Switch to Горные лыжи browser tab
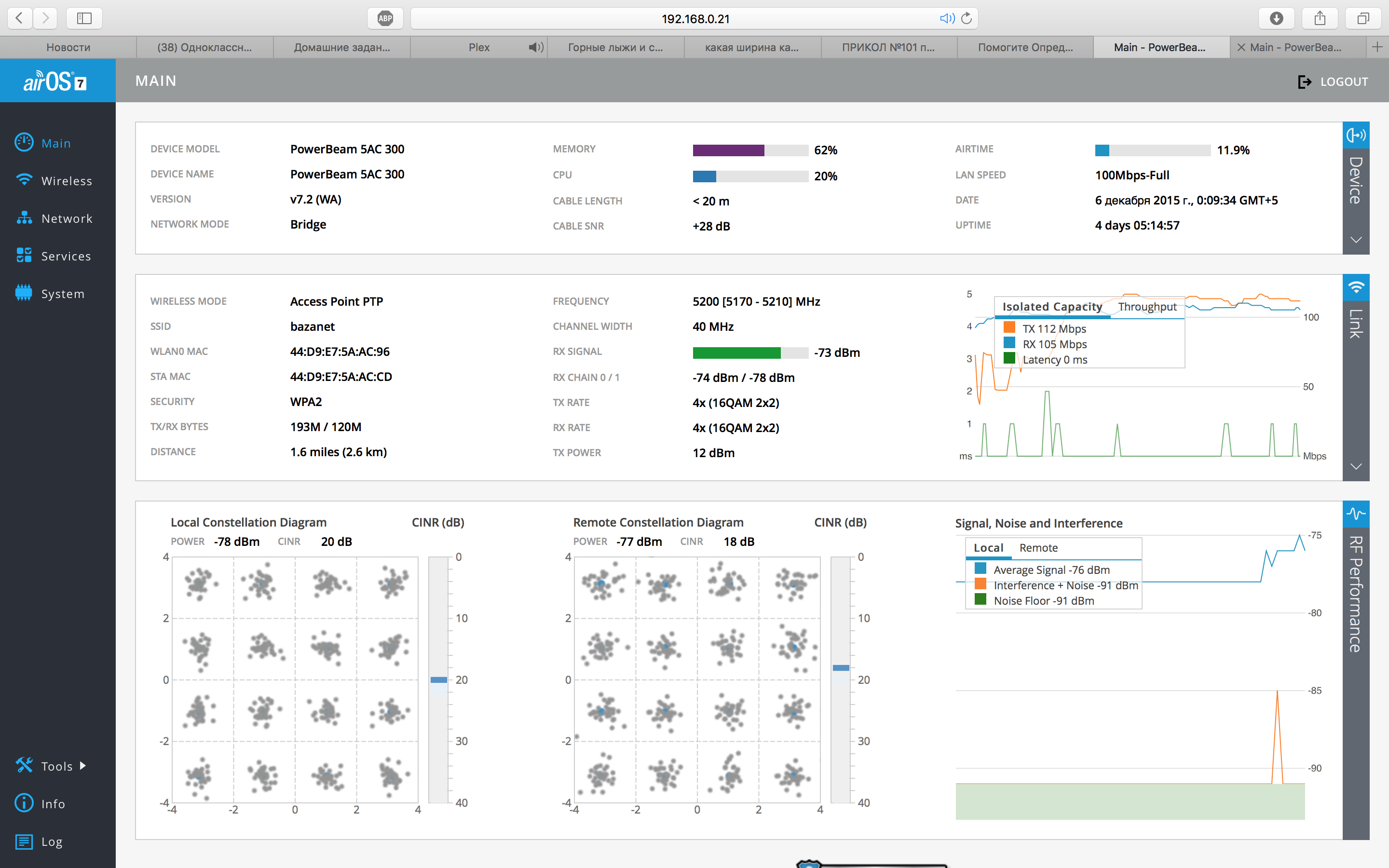 click(615, 47)
